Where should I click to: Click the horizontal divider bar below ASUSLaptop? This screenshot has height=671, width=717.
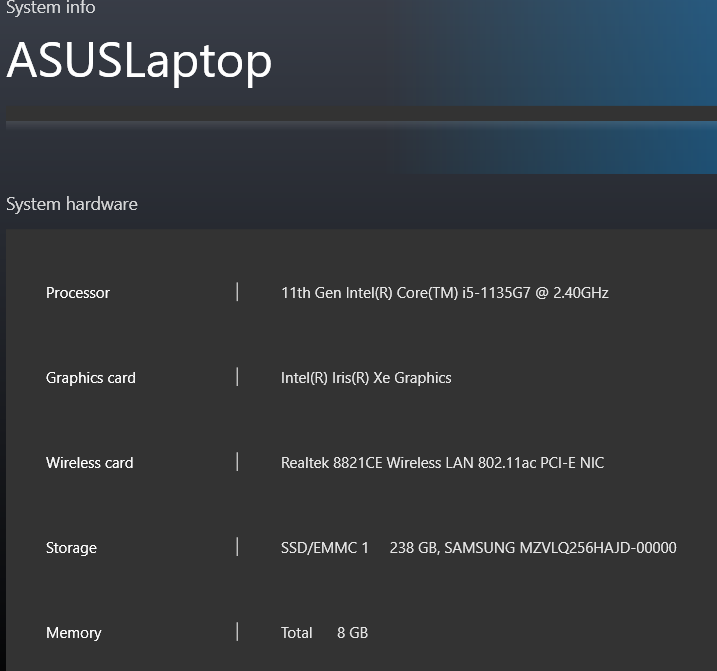tap(358, 124)
